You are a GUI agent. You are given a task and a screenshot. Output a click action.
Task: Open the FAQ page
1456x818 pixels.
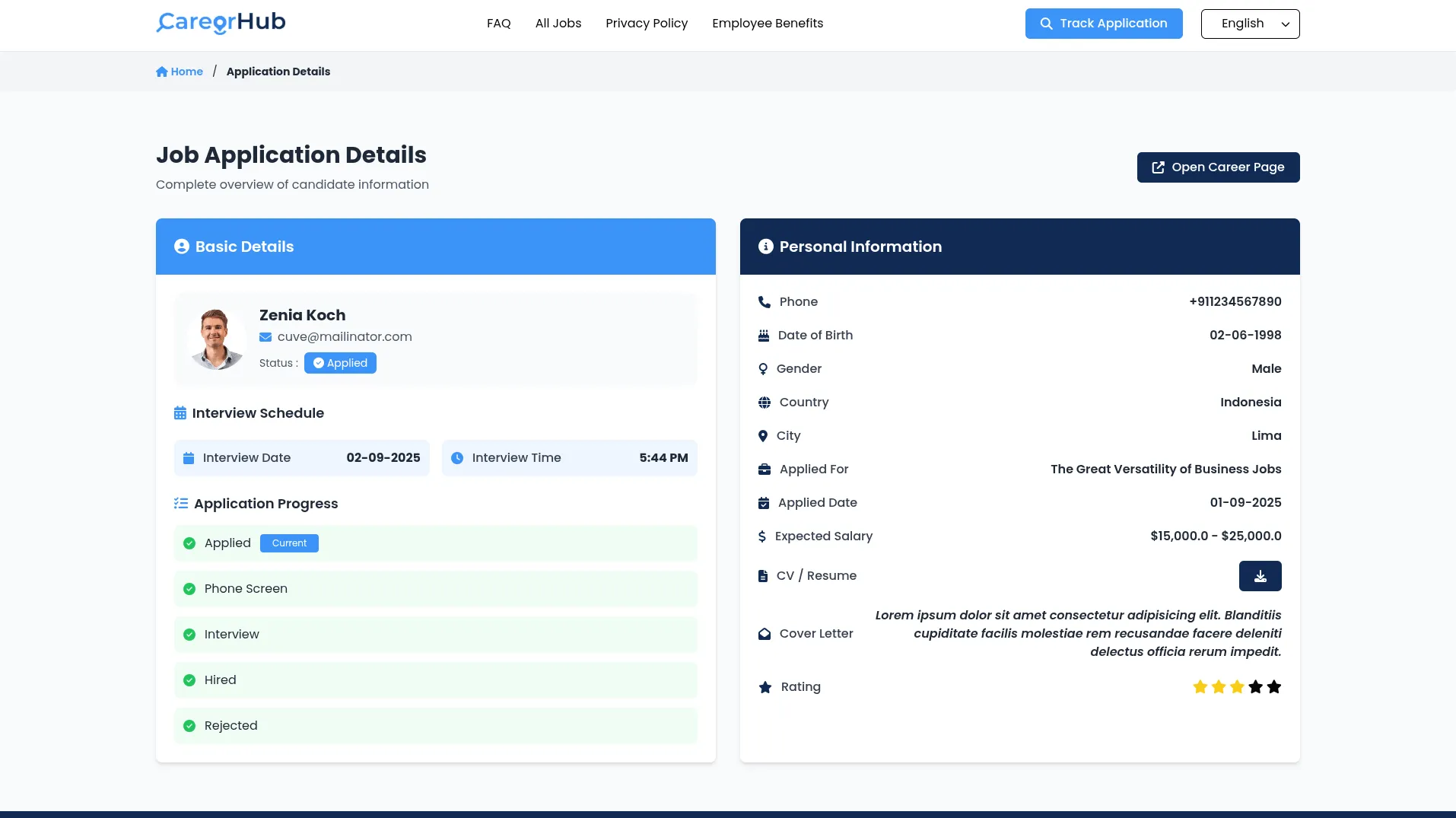pyautogui.click(x=498, y=24)
